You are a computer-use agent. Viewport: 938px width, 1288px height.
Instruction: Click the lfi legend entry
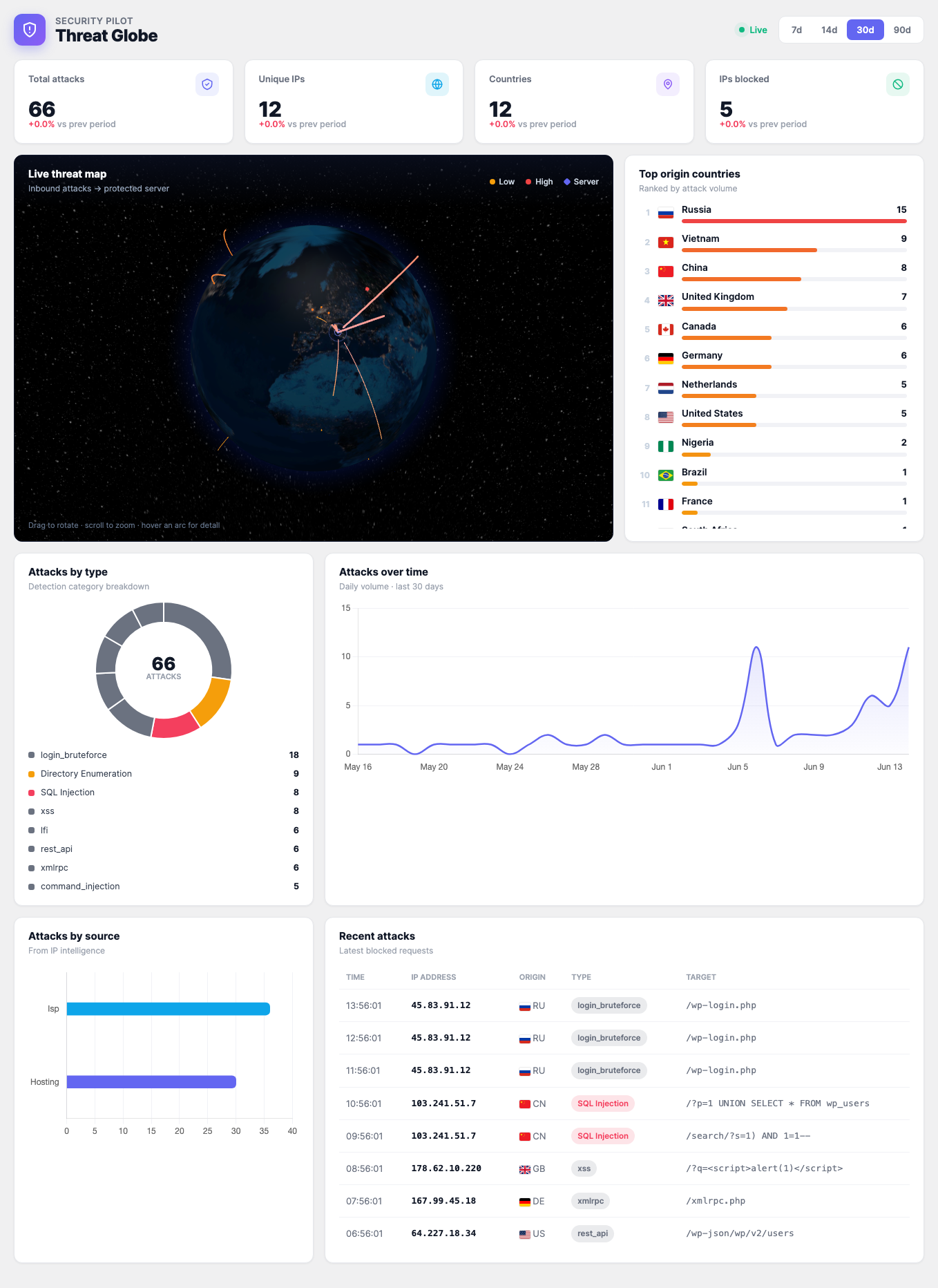click(x=164, y=830)
